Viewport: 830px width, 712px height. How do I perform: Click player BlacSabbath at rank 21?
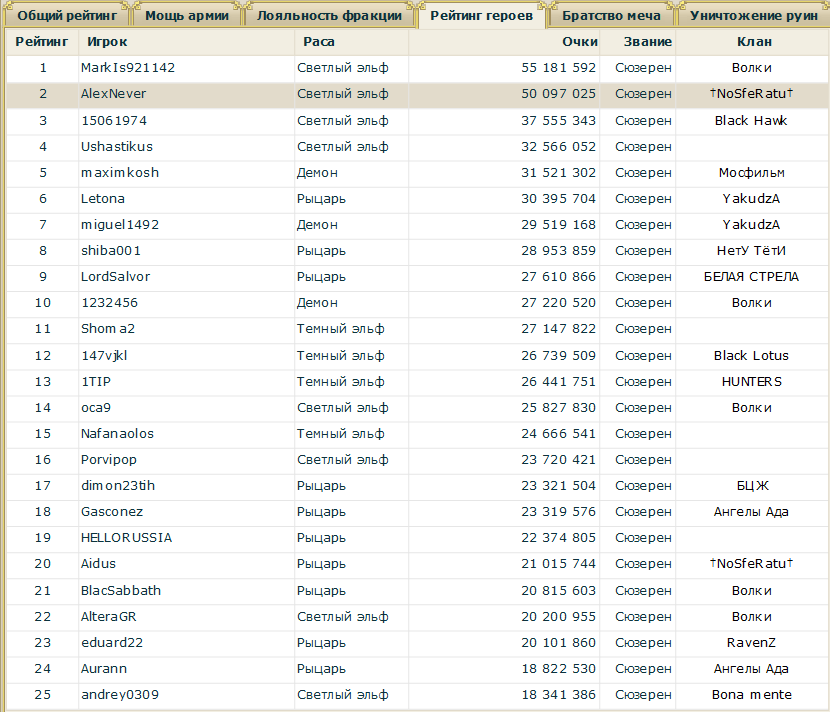[x=121, y=590]
